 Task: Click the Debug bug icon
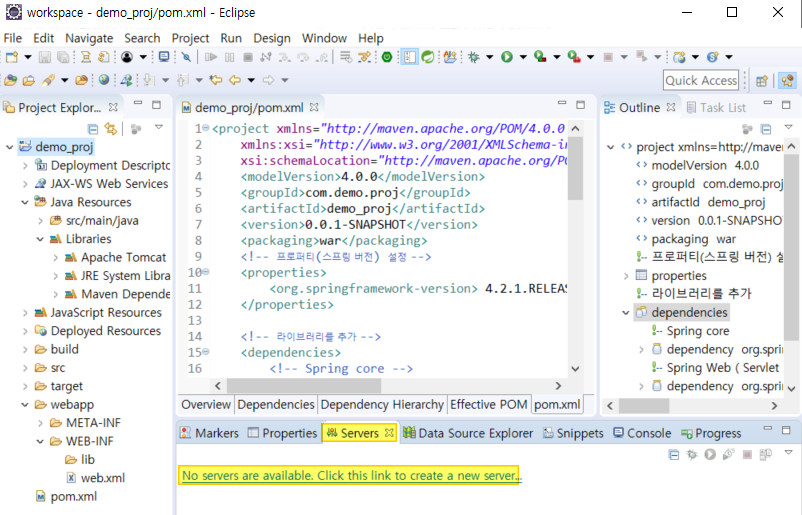coord(474,57)
